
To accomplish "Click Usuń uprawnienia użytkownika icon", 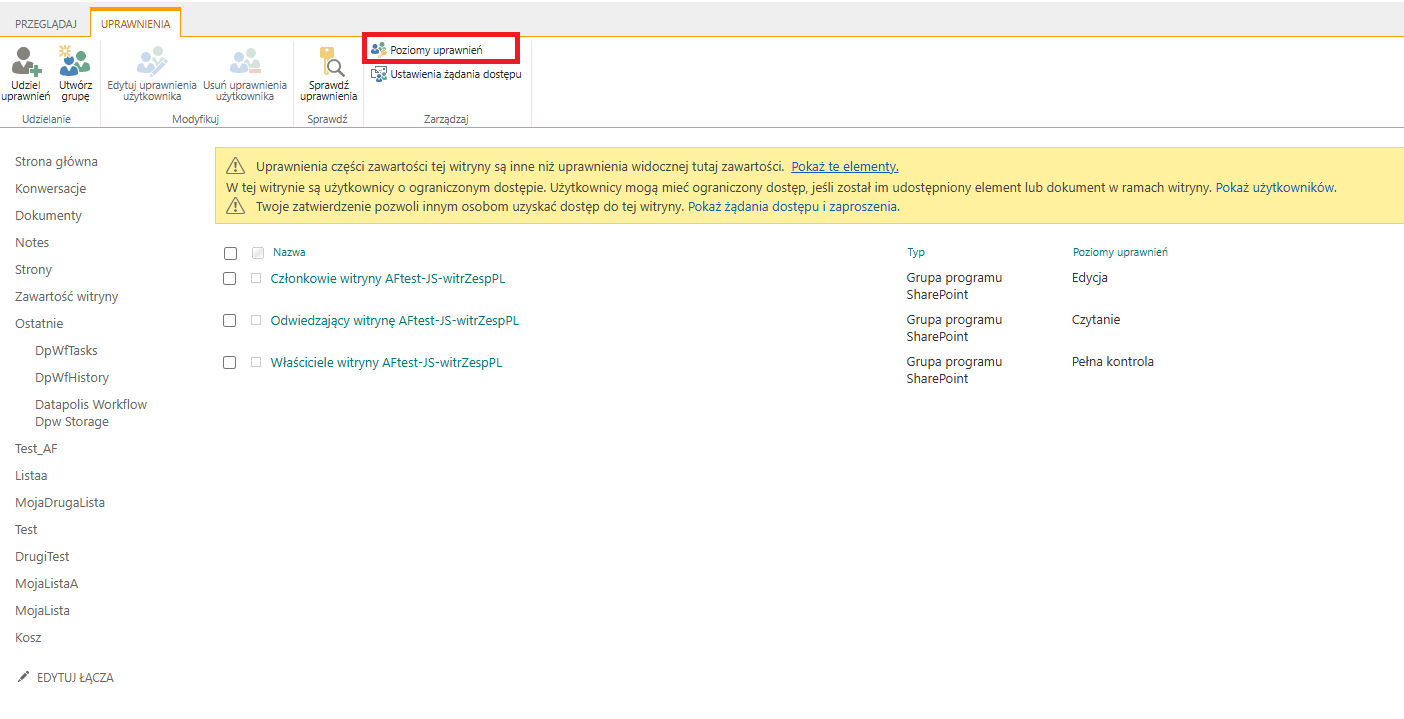I will (245, 63).
